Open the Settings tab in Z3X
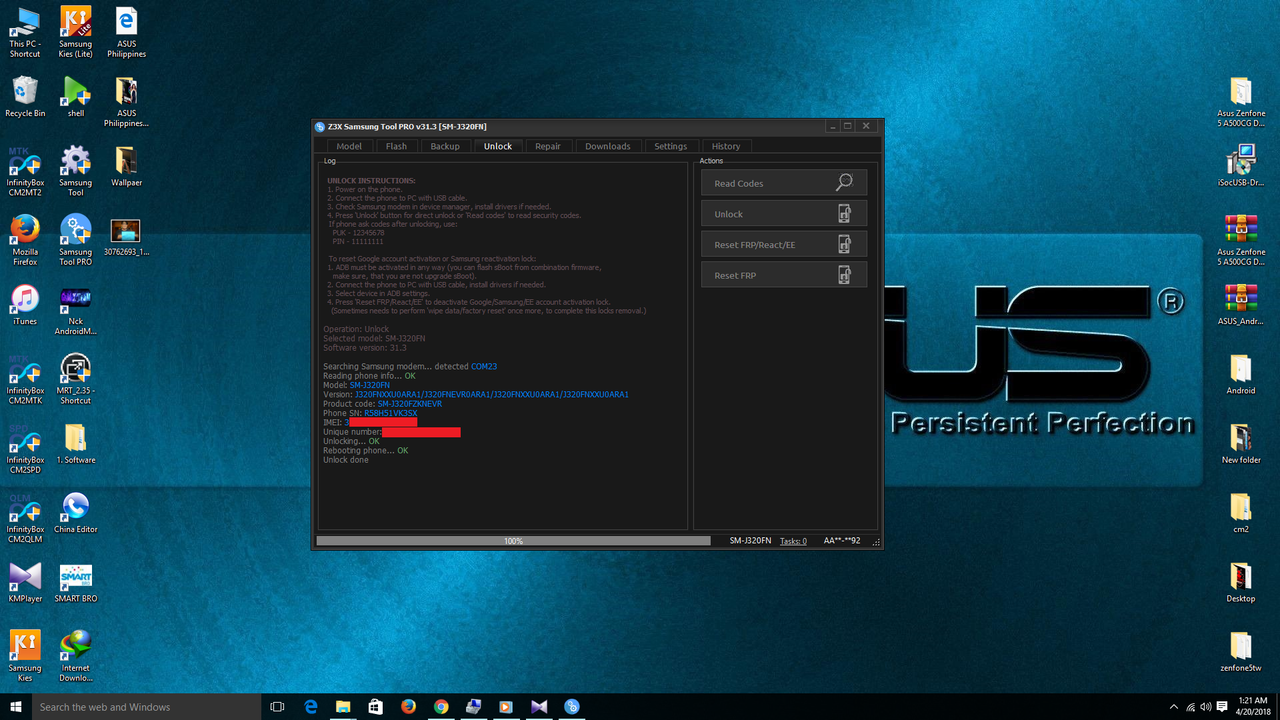 (671, 146)
